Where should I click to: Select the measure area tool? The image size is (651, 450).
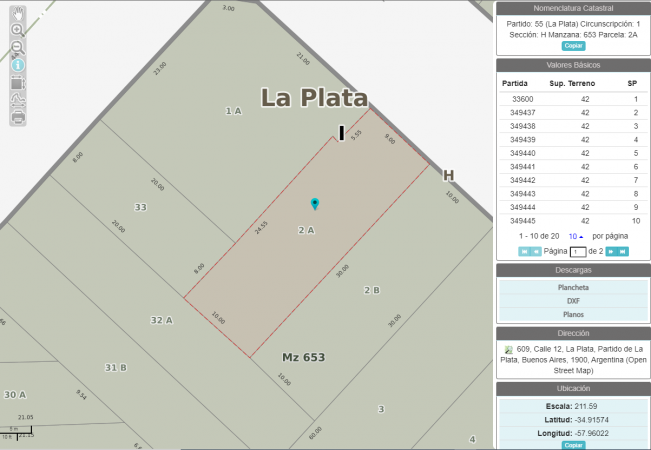point(18,83)
